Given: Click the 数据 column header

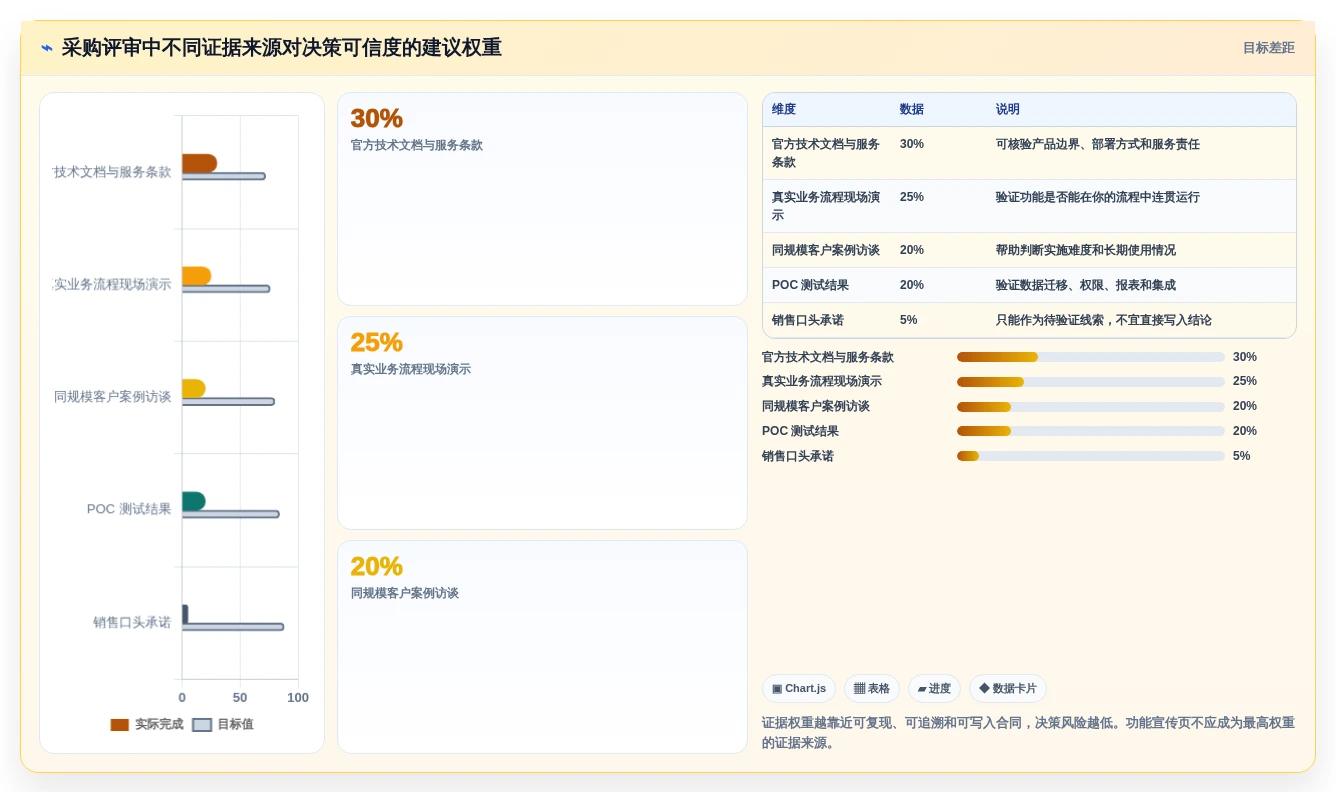Looking at the screenshot, I should click(x=912, y=109).
